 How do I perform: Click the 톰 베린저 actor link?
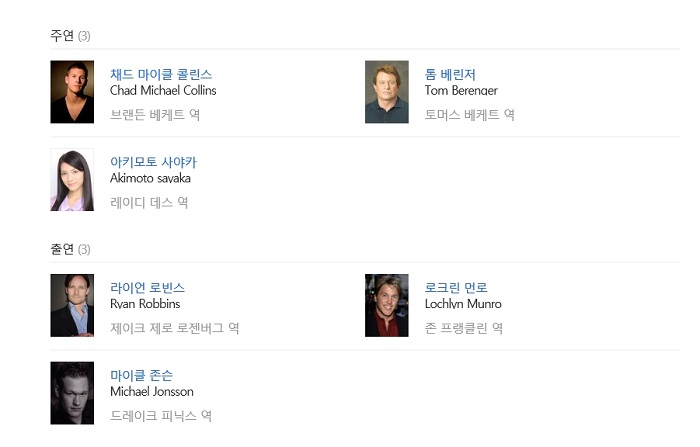[x=450, y=74]
